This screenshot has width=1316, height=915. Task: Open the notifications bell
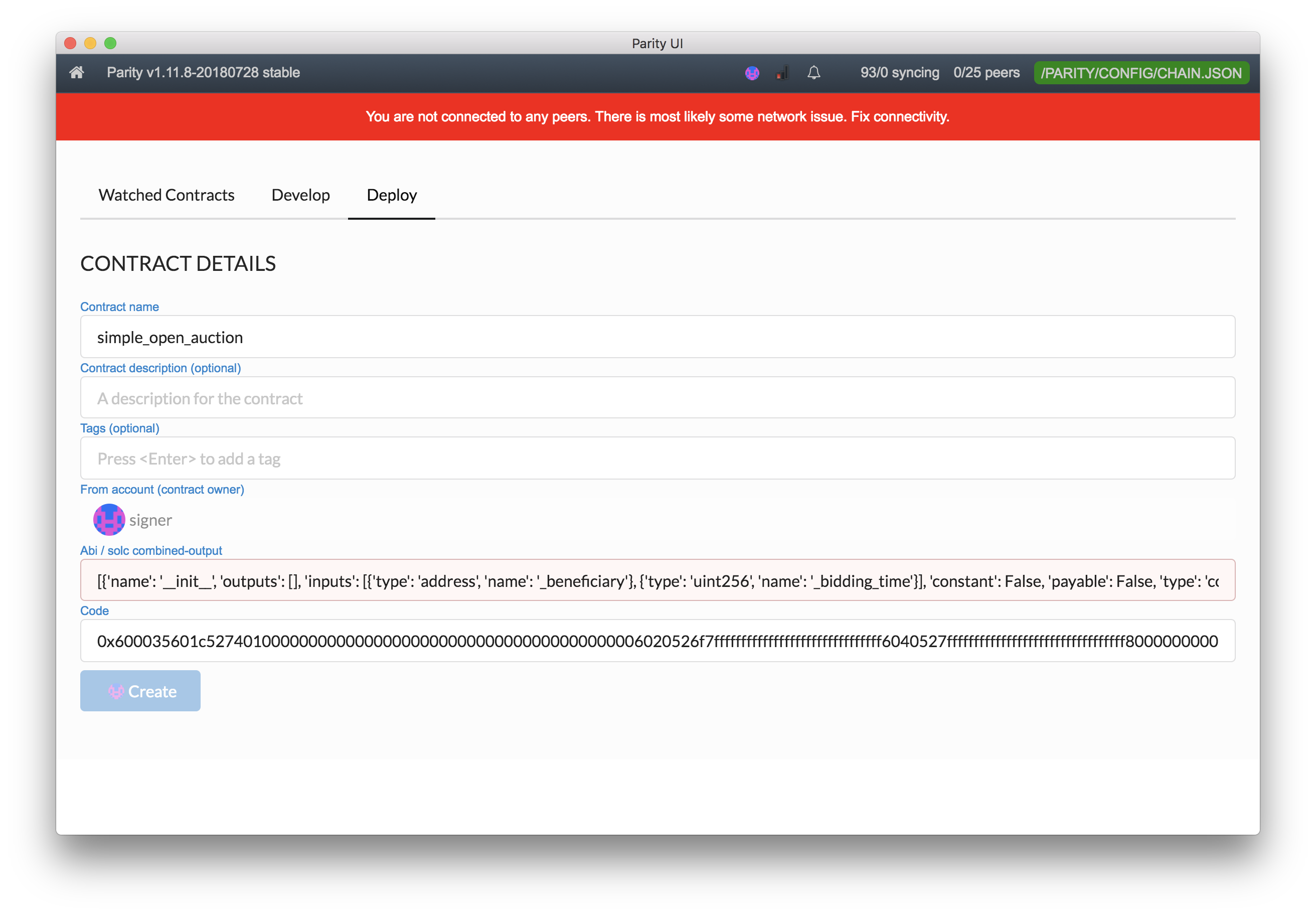814,73
